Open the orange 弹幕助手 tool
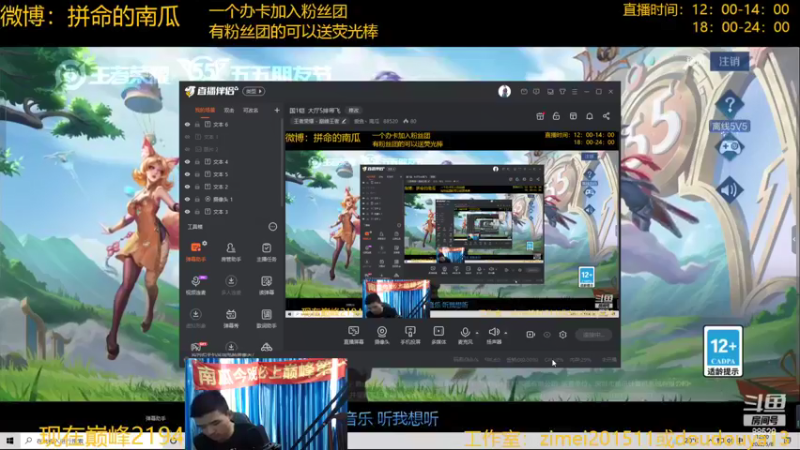Viewport: 800px width, 450px height. pyautogui.click(x=196, y=252)
